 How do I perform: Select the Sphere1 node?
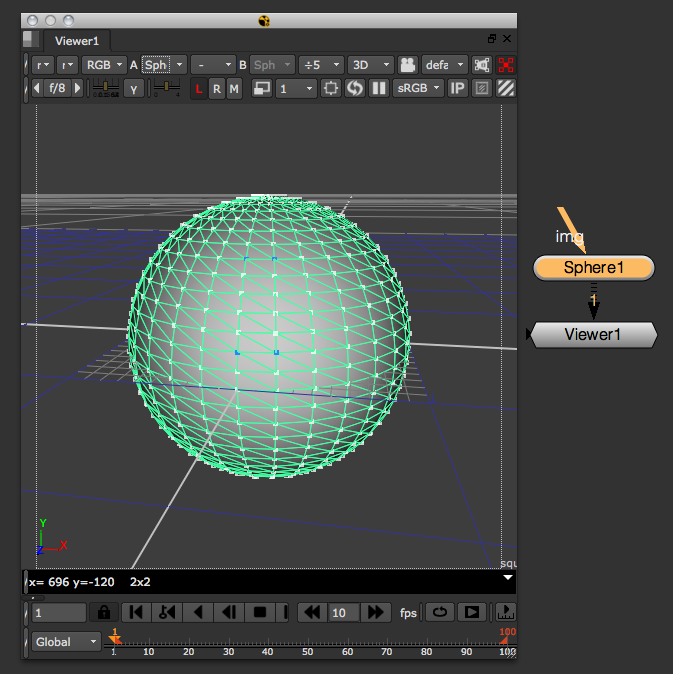[x=593, y=268]
